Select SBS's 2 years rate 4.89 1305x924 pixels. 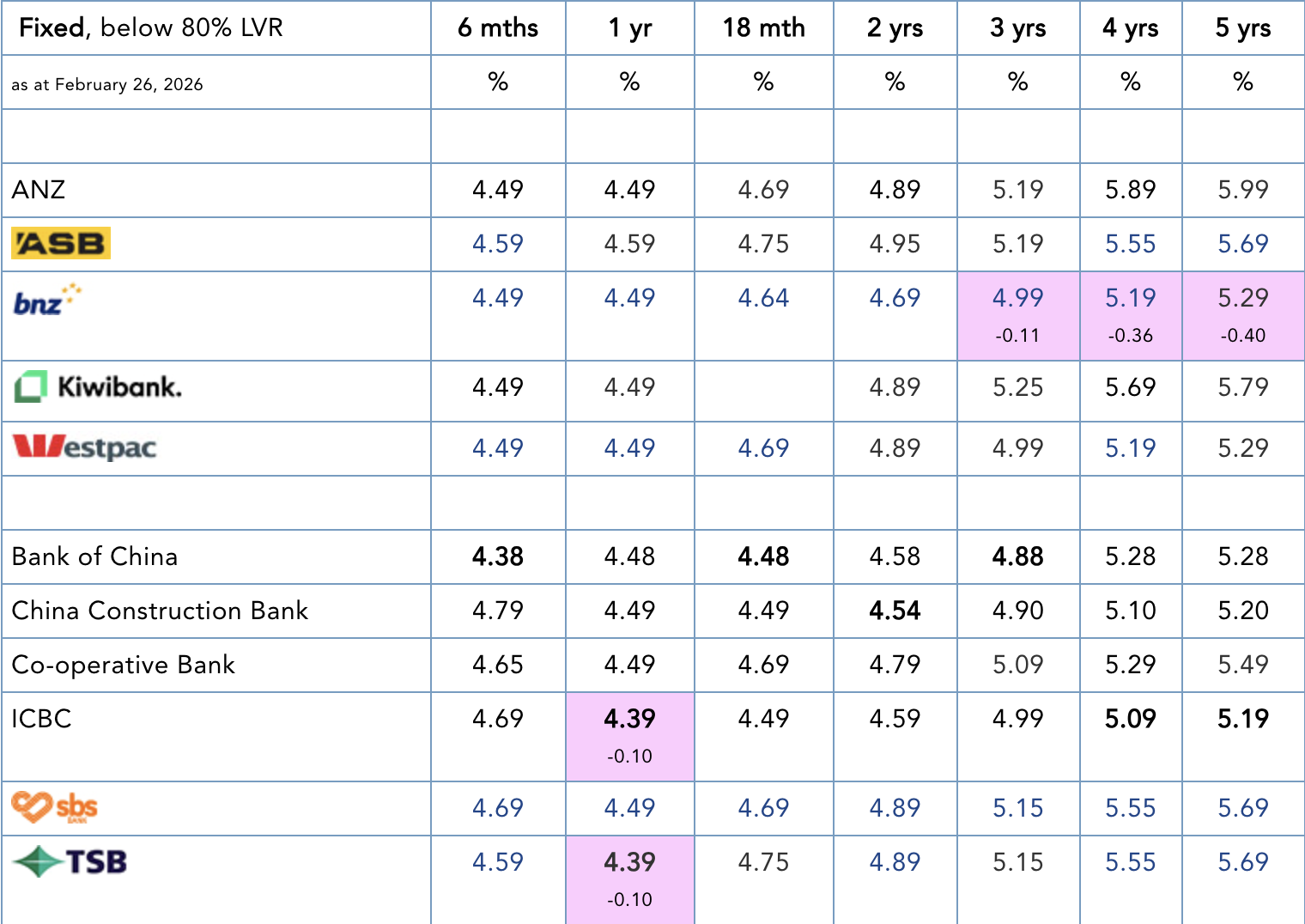pos(895,808)
